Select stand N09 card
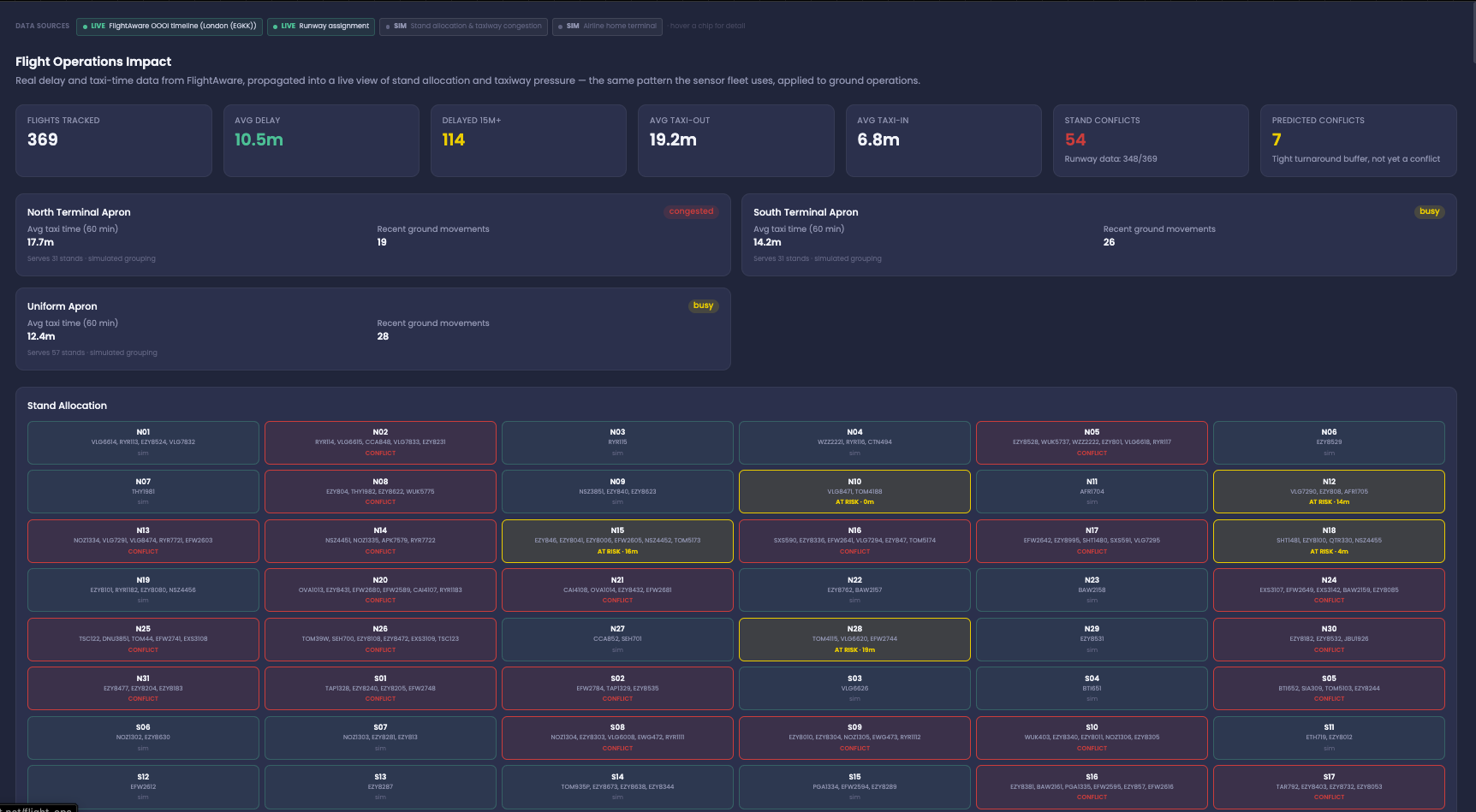Screen dimensions: 1476x812 coord(617,492)
